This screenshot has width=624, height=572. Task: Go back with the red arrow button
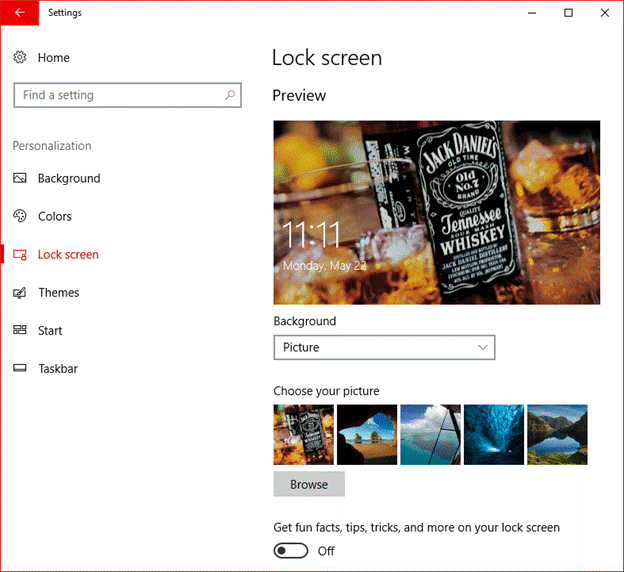tap(20, 13)
